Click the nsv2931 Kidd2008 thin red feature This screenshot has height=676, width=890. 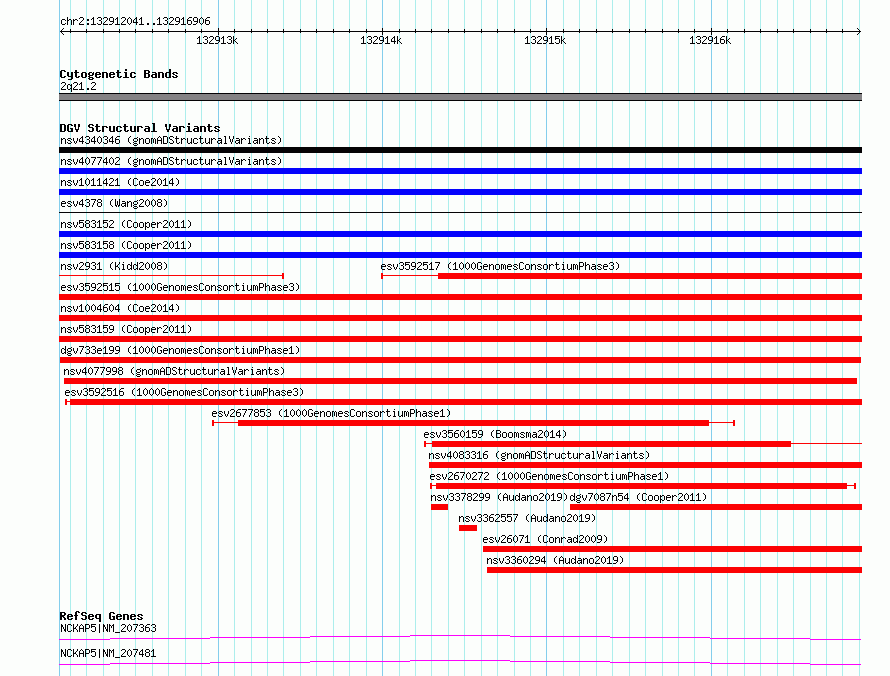[171, 276]
